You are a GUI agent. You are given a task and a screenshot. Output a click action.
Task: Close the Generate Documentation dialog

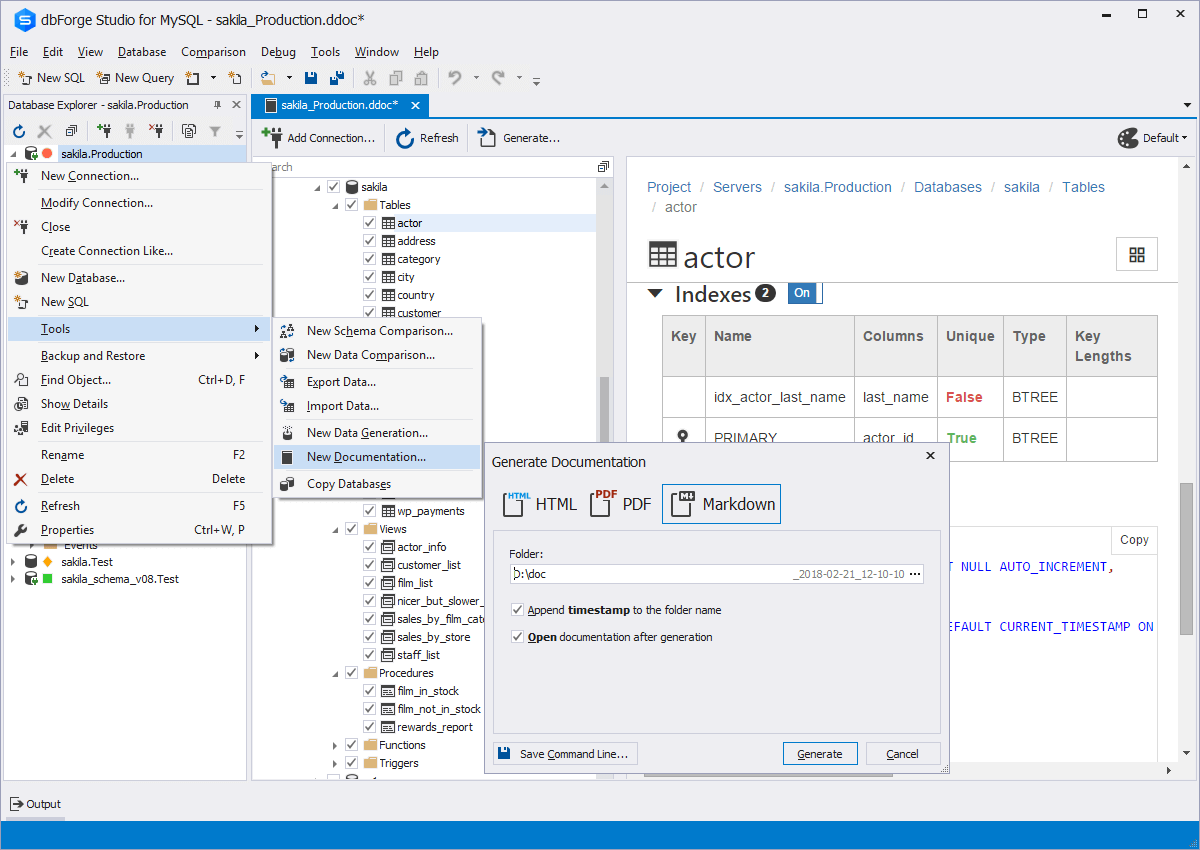[x=930, y=455]
